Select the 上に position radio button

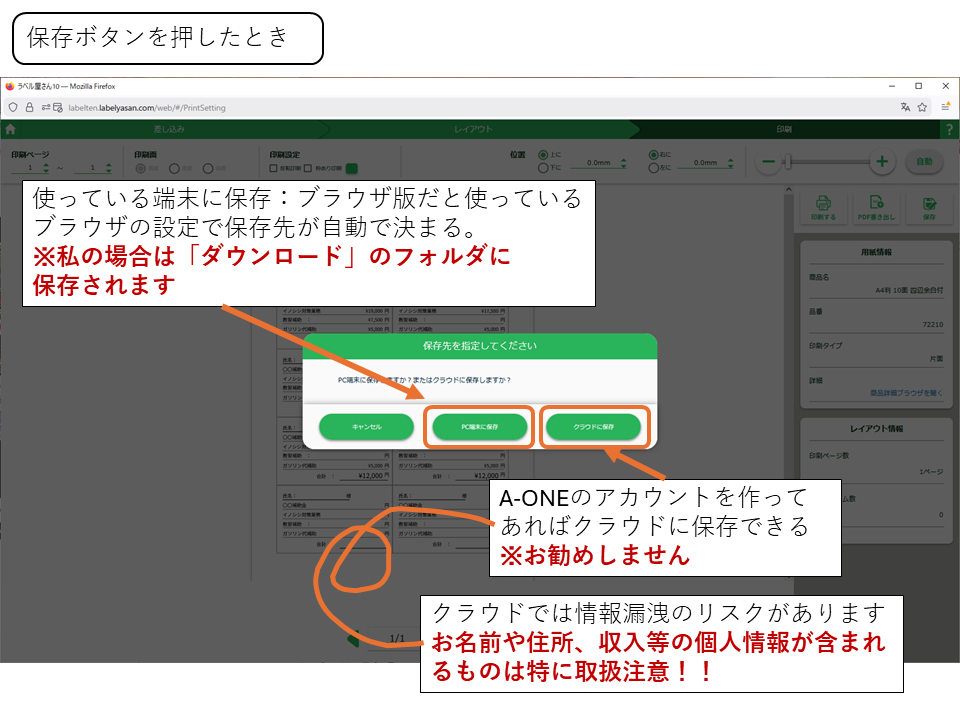[544, 155]
